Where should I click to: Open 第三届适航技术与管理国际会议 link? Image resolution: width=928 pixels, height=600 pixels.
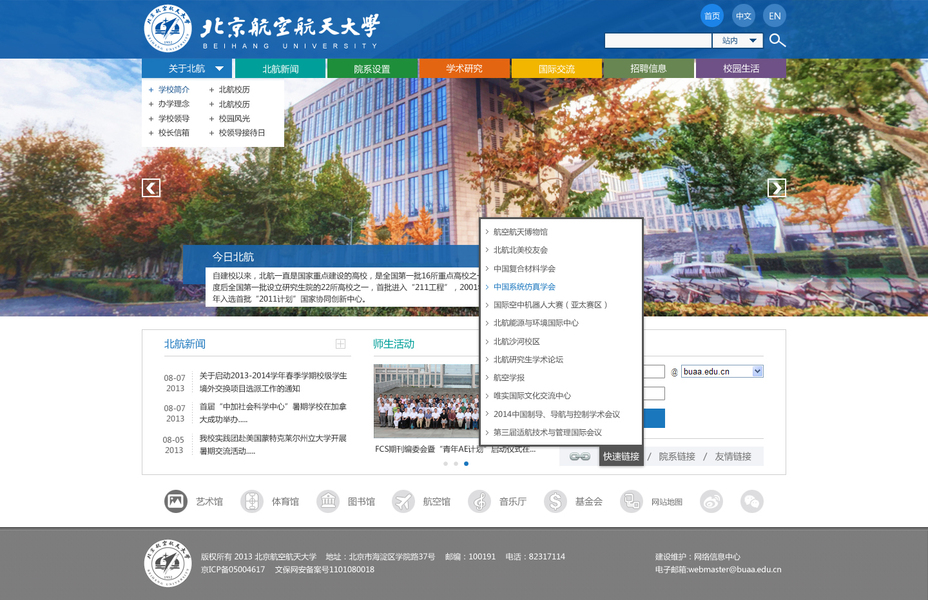[x=547, y=433]
